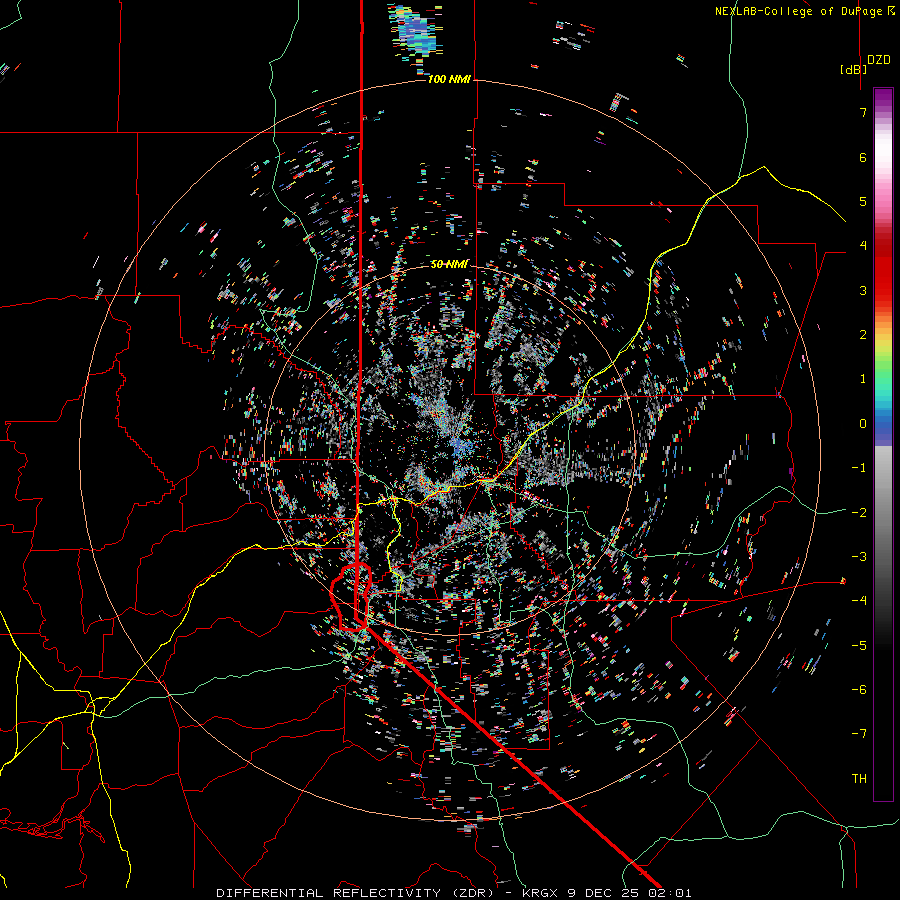Click the 100 NMI range ring label
Screen dimensions: 900x900
(449, 79)
